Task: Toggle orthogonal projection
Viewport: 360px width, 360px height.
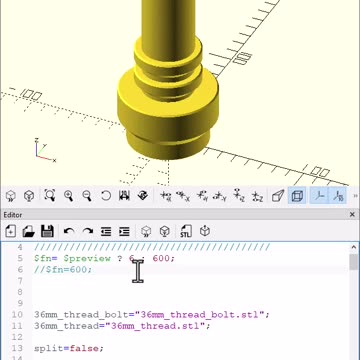Action: pos(297,196)
